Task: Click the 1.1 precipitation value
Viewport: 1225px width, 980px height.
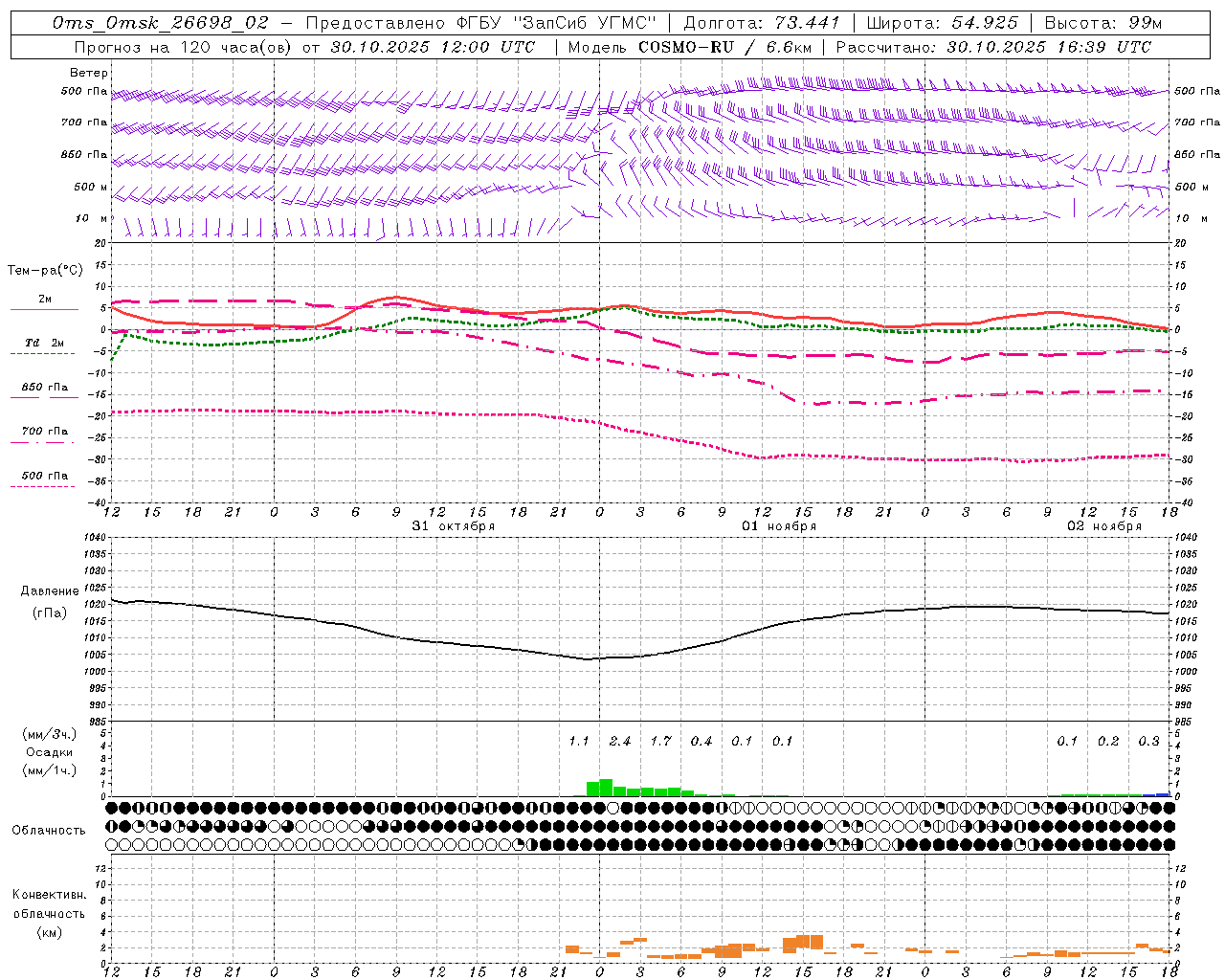Action: pos(578,741)
